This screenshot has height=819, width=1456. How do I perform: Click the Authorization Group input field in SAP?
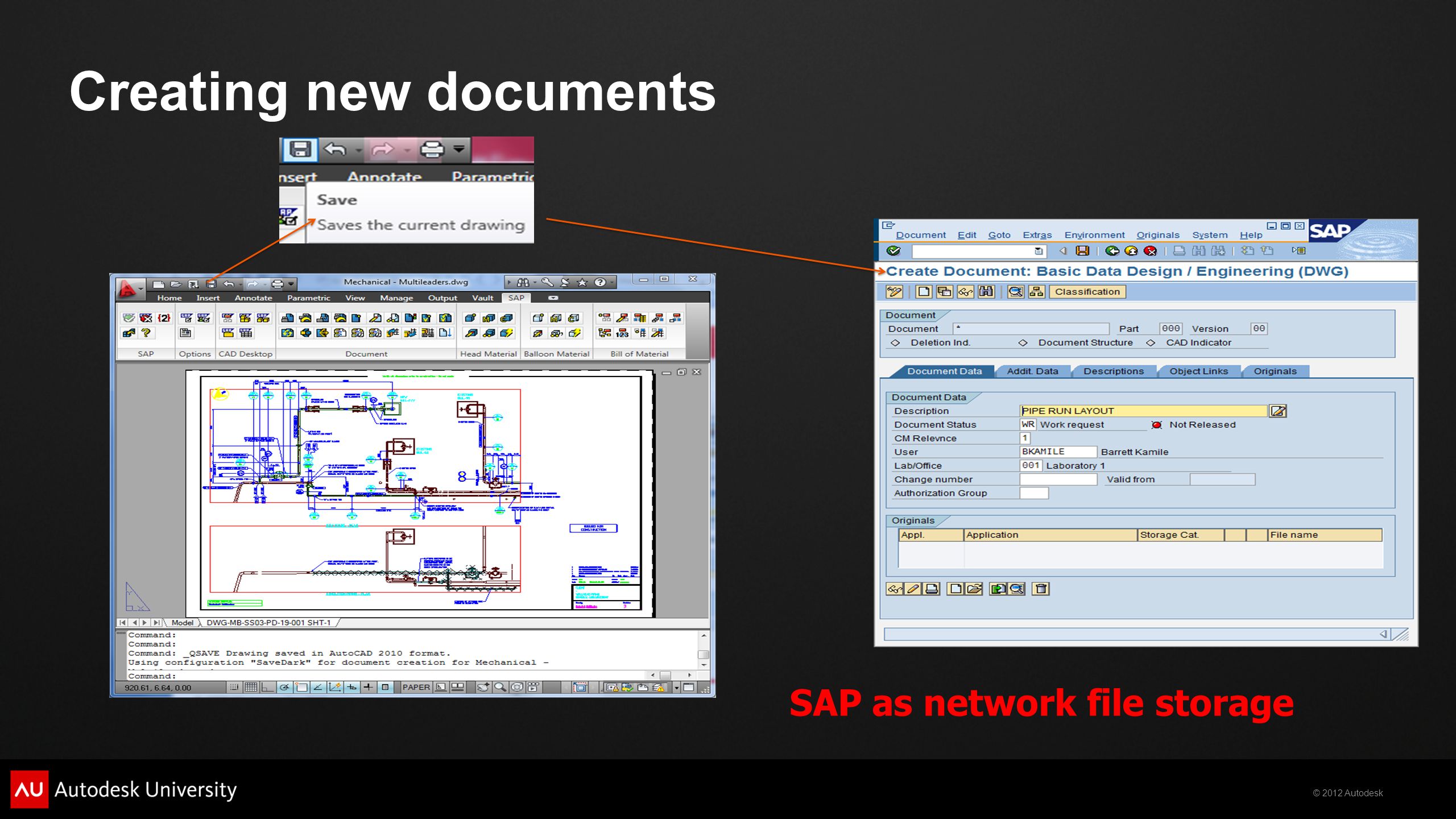(x=1034, y=493)
